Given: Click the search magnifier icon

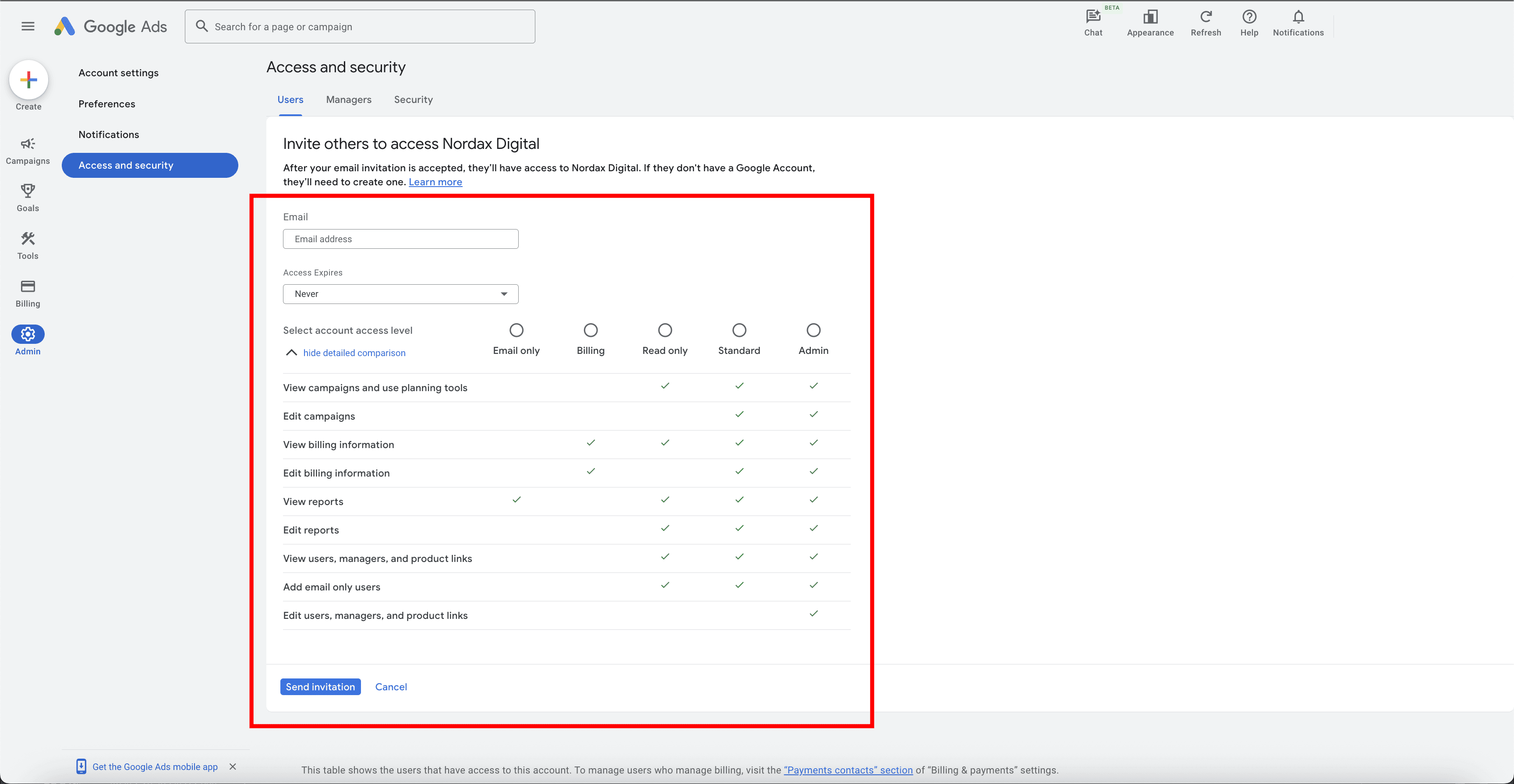Looking at the screenshot, I should (202, 26).
